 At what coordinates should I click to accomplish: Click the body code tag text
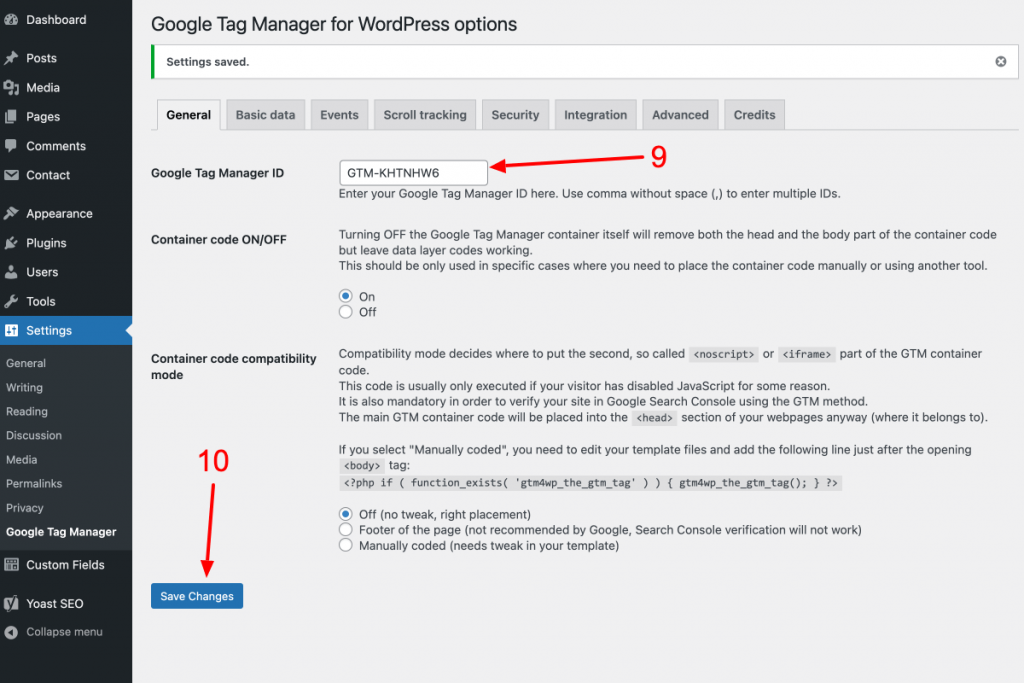(362, 466)
